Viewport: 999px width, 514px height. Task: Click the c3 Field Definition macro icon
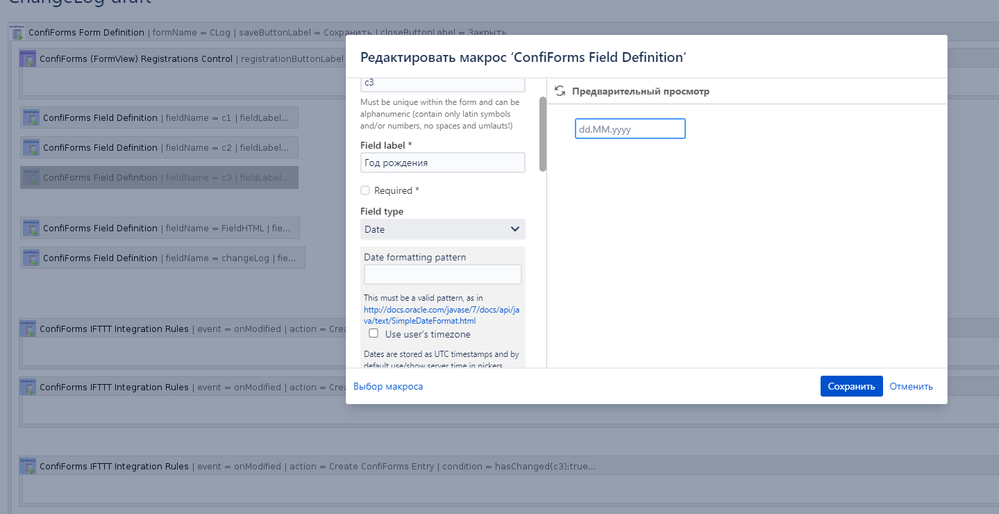coord(31,177)
